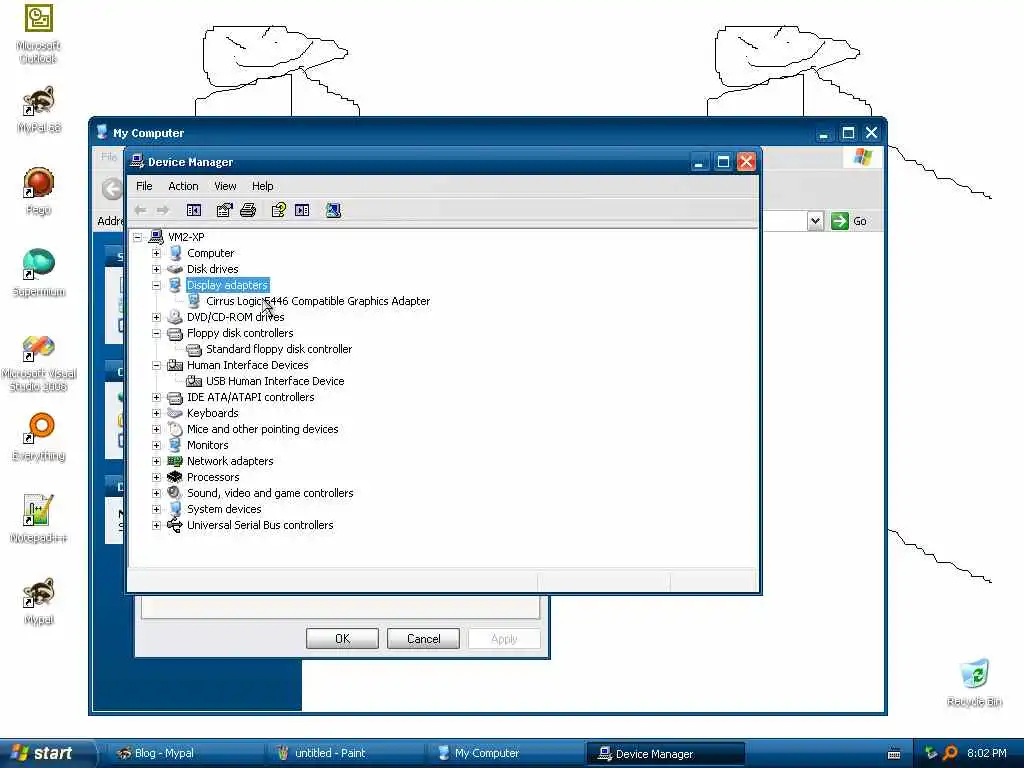The height and width of the screenshot is (768, 1024).
Task: Expand the Network adapters category
Action: (157, 461)
